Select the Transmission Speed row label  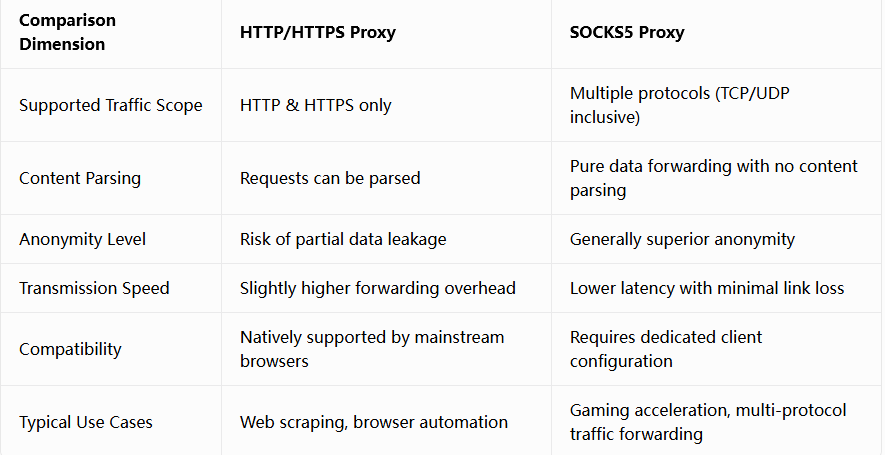click(94, 288)
